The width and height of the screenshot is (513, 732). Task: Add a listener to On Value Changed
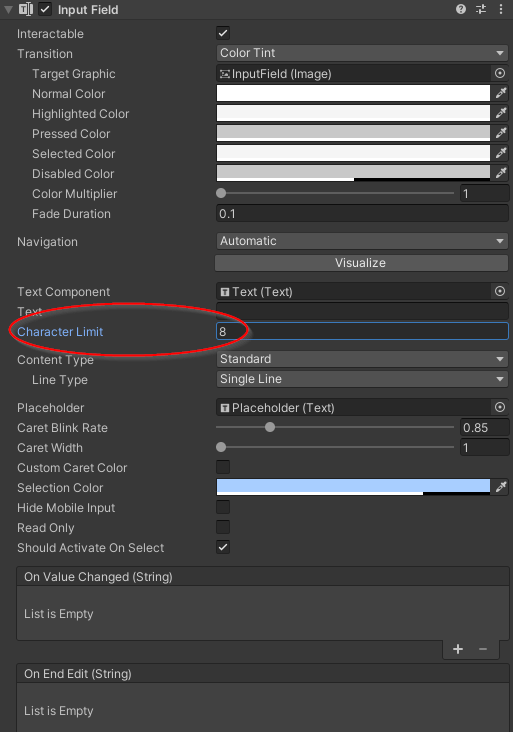[x=458, y=649]
